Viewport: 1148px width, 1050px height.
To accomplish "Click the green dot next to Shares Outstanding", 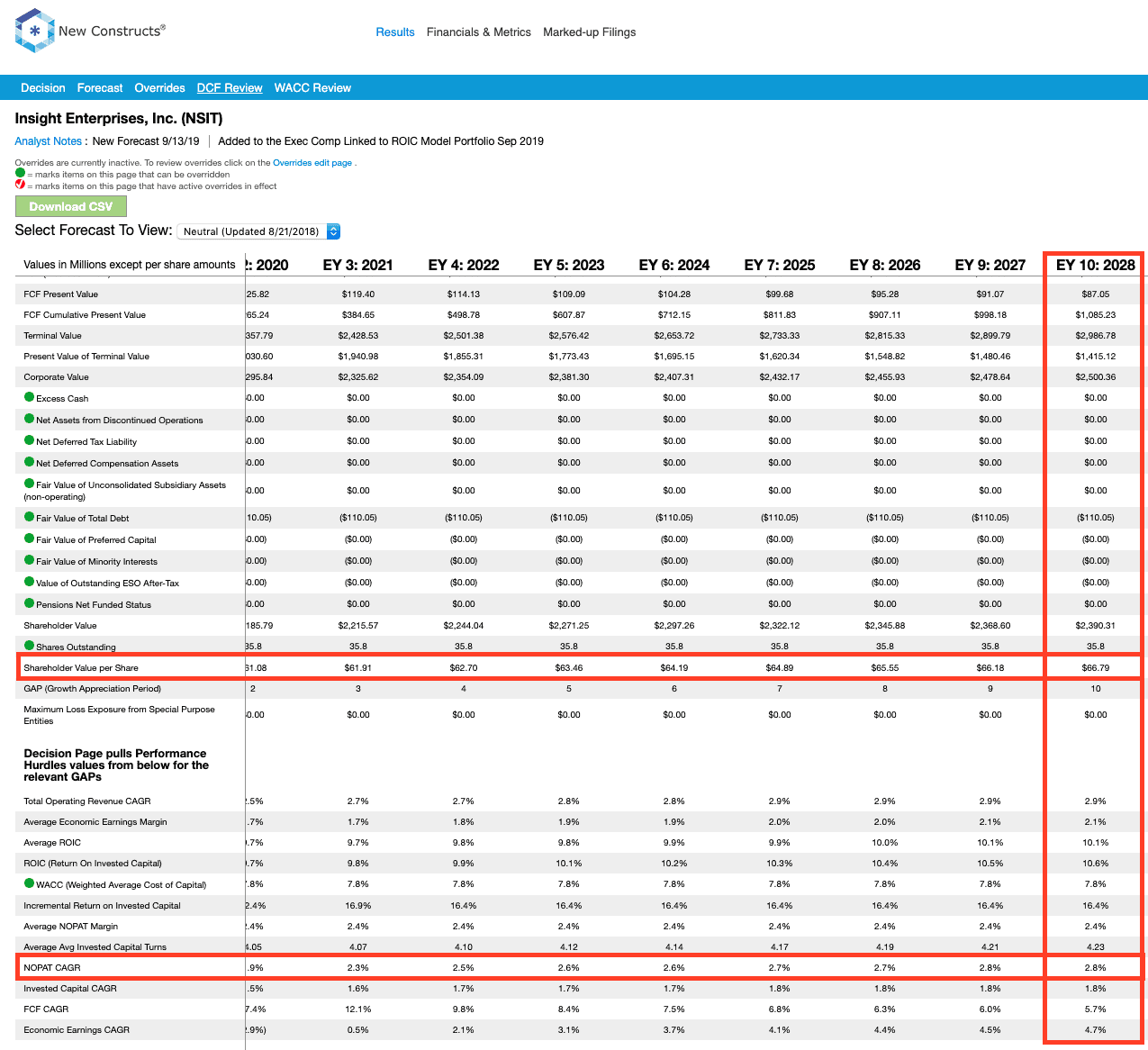I will click(x=30, y=646).
